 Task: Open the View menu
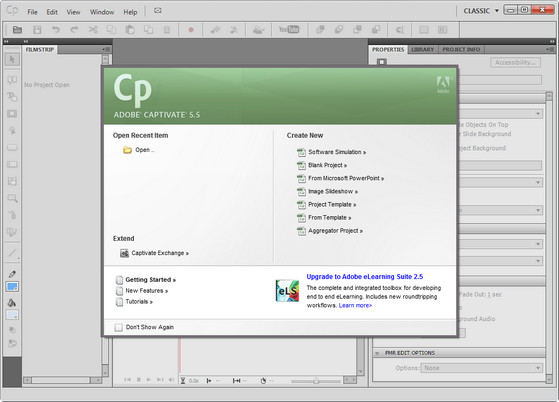pyautogui.click(x=73, y=12)
